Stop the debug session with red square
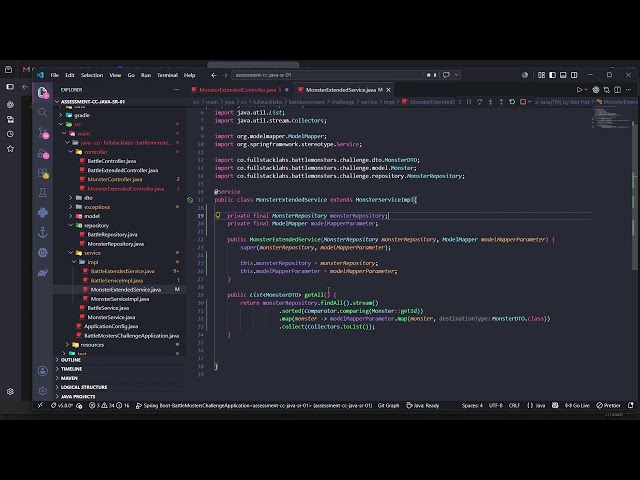Screen dimensions: 640x480 pyautogui.click(x=522, y=102)
